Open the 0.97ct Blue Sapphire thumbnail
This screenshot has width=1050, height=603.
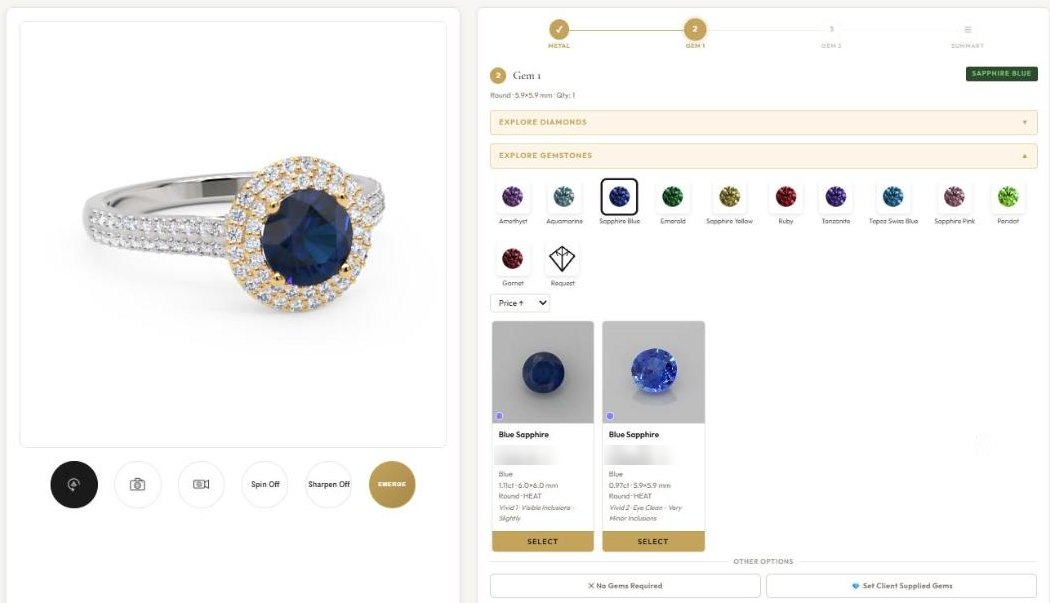(x=654, y=373)
